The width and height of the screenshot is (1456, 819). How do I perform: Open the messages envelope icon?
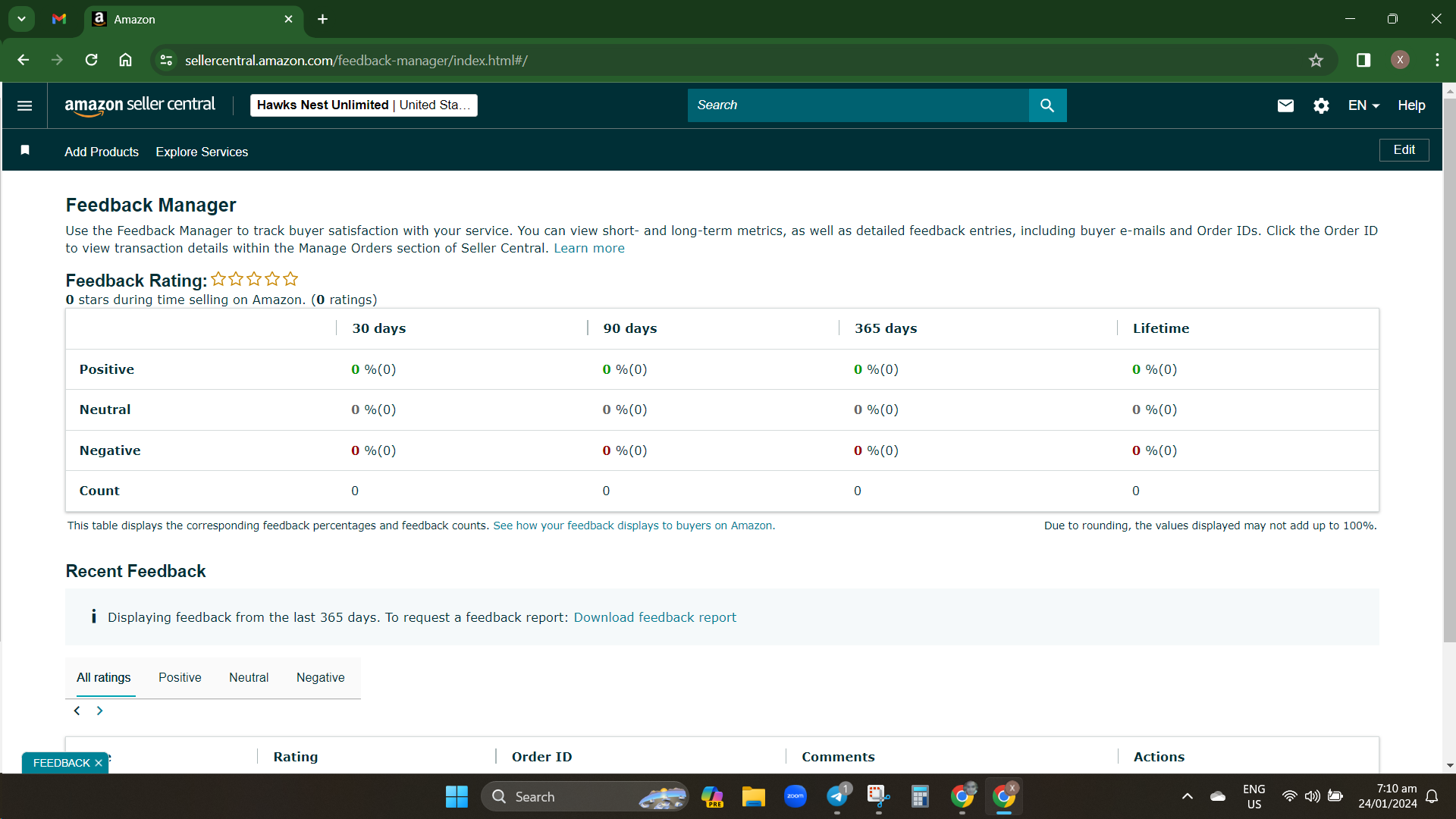tap(1285, 106)
